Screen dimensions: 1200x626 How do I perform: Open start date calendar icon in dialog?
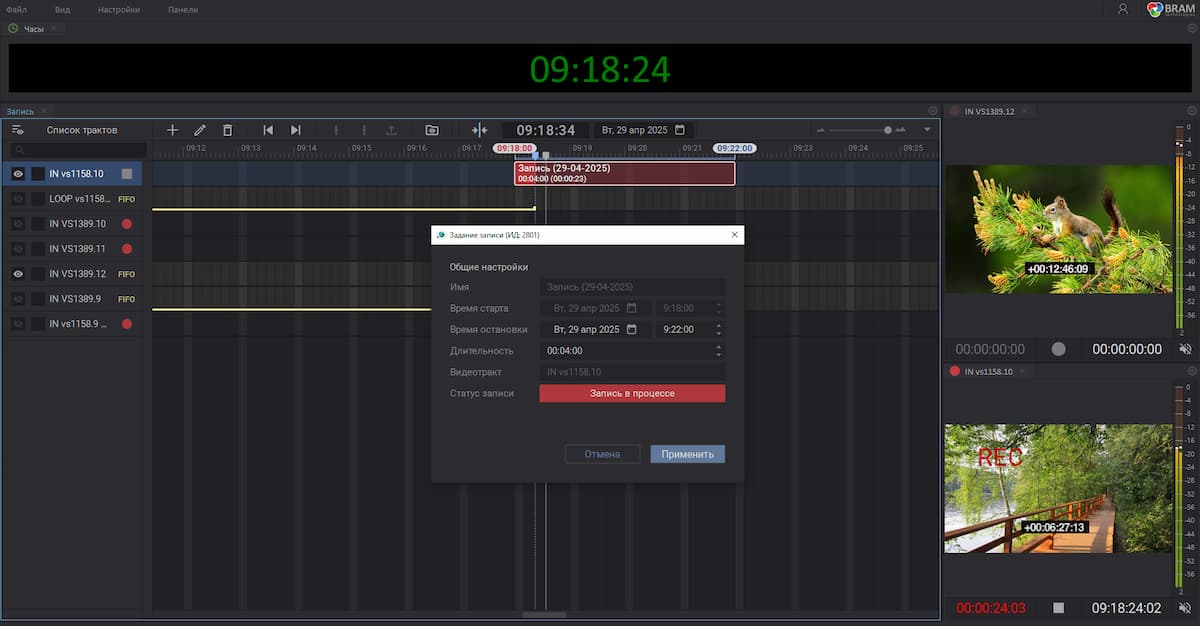click(x=632, y=308)
